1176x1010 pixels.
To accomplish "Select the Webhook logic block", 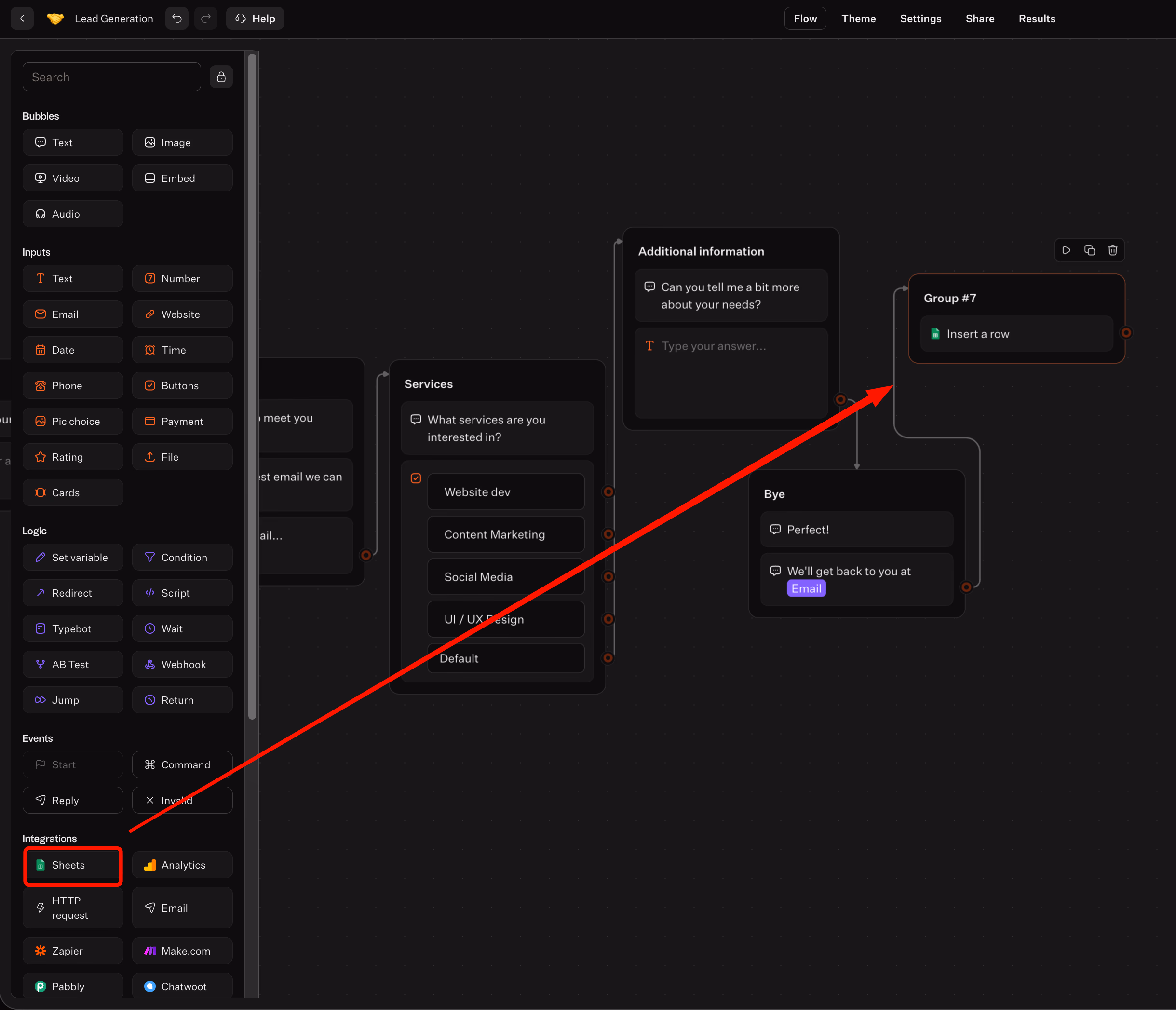I will (182, 664).
